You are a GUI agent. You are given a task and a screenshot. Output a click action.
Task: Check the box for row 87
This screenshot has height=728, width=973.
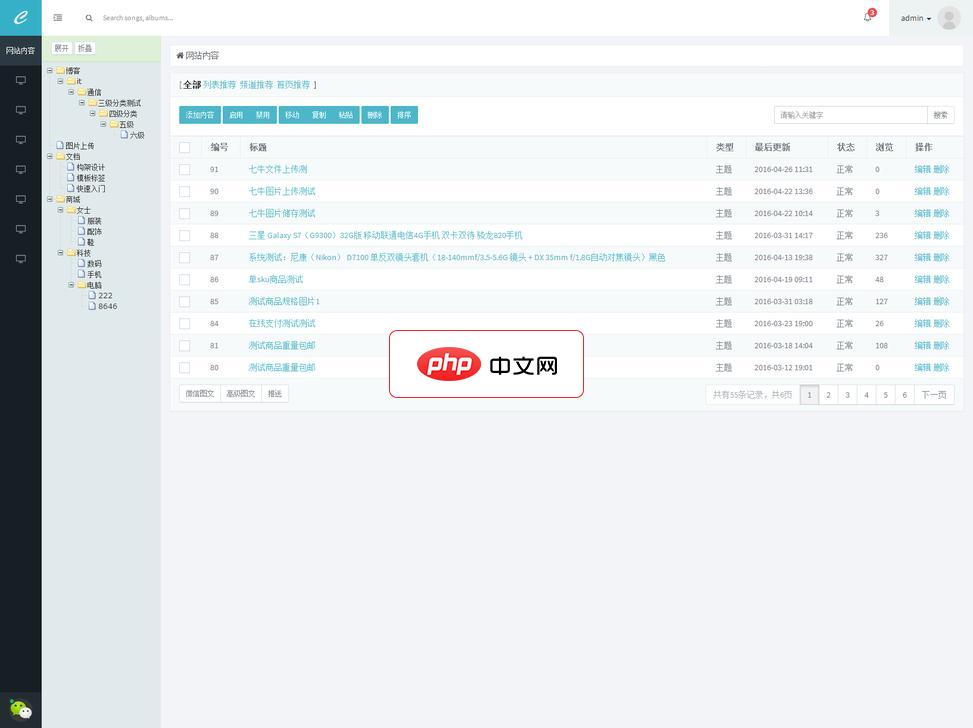click(184, 258)
